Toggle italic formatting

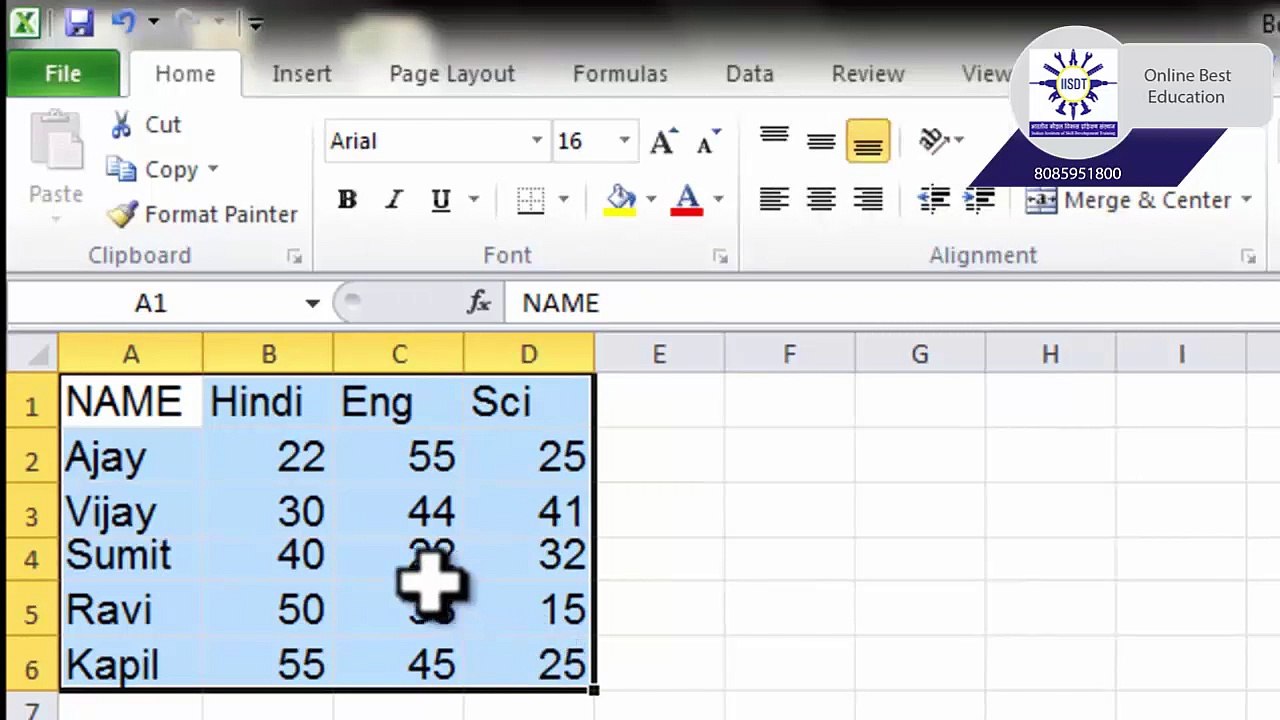tap(394, 200)
